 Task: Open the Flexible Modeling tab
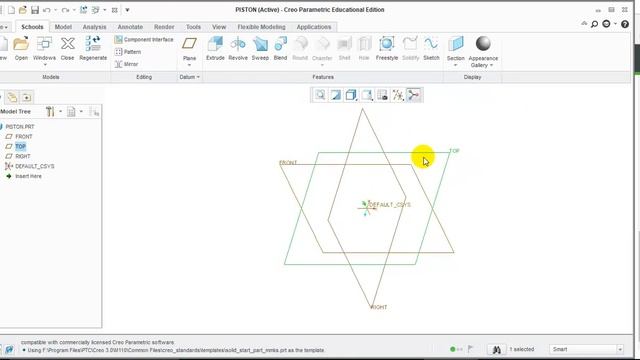point(262,27)
